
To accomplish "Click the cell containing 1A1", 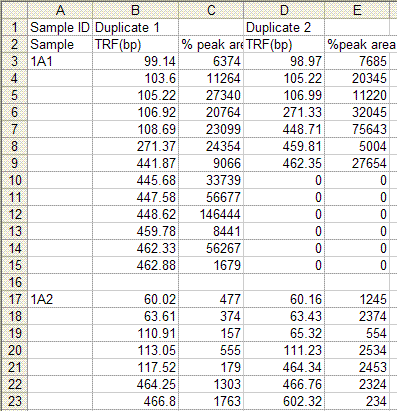I will tap(60, 61).
